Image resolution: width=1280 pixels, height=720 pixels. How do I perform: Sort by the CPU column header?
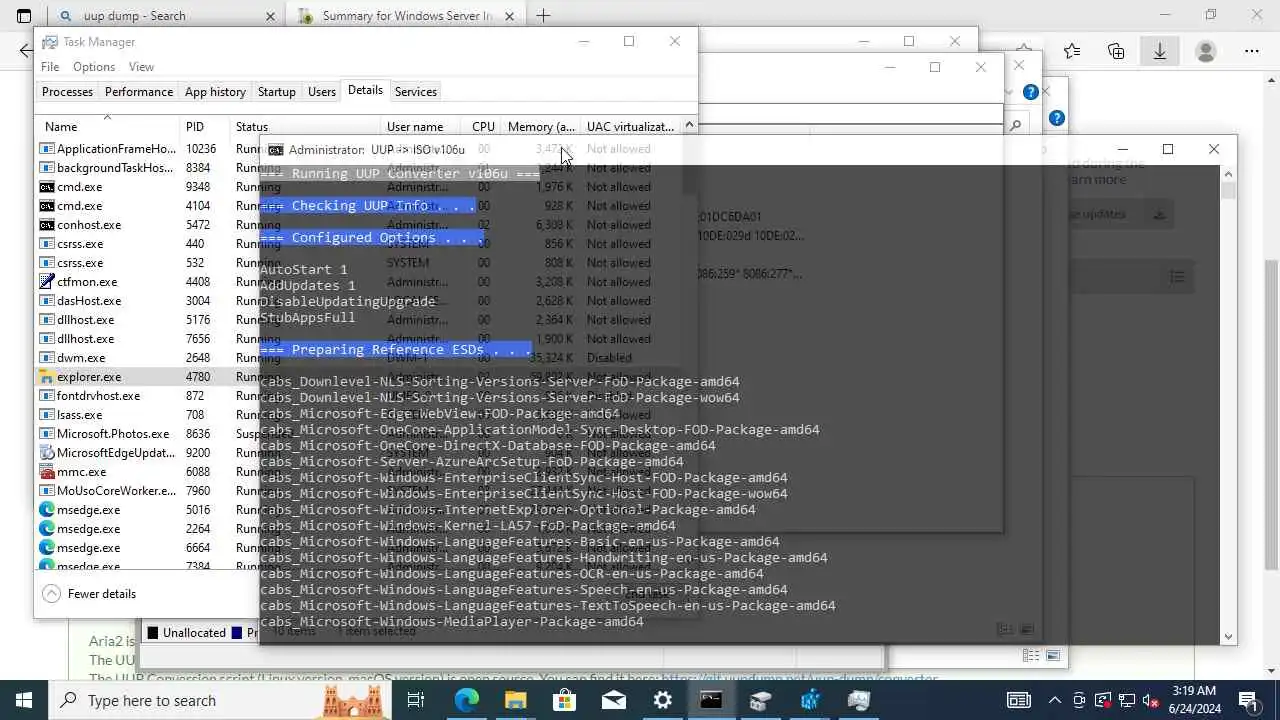tap(483, 126)
